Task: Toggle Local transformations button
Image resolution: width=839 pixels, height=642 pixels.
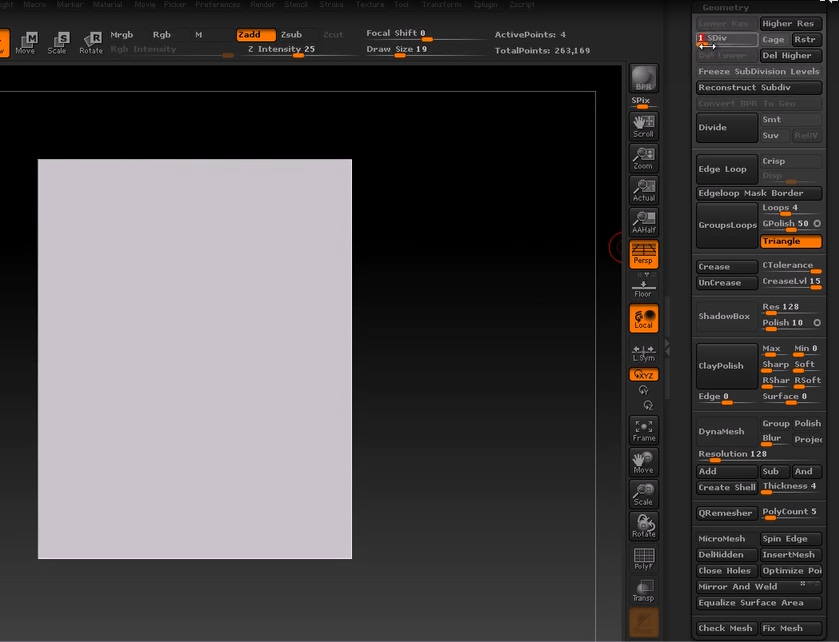Action: 644,318
